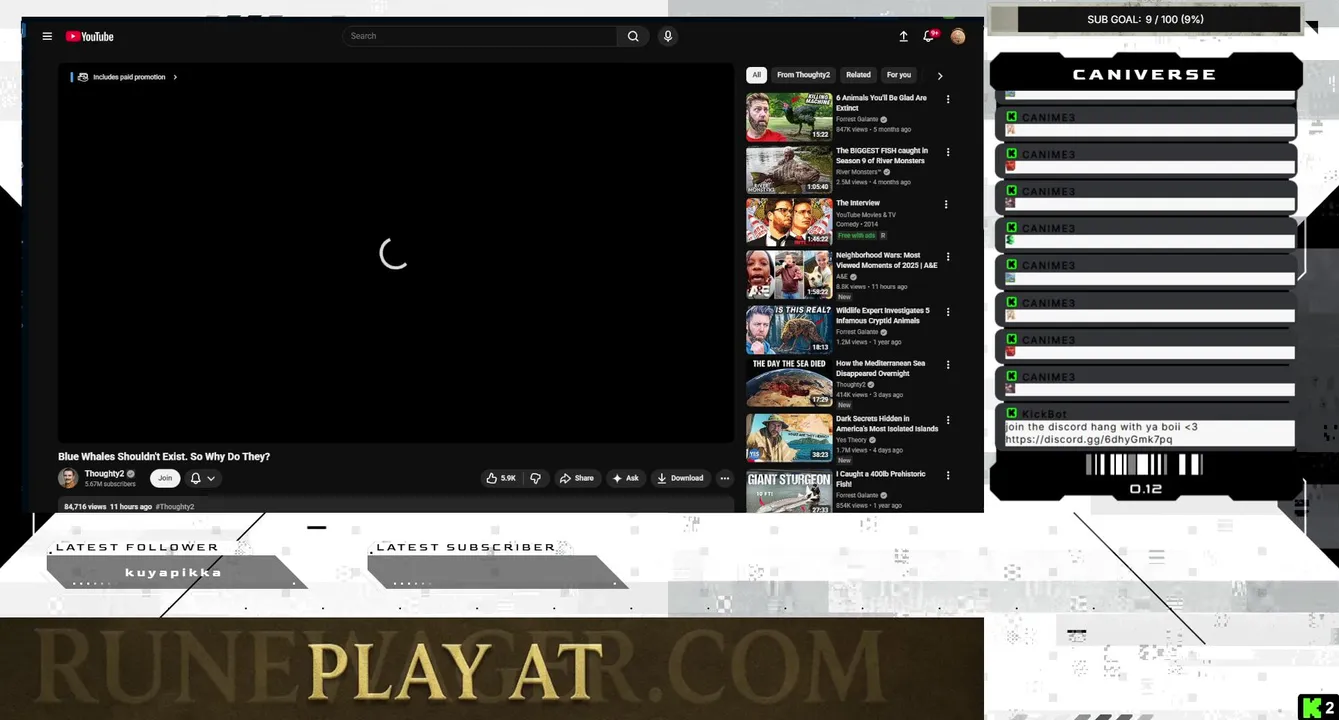
Task: Dislike the Blue Whales video
Action: [x=536, y=478]
